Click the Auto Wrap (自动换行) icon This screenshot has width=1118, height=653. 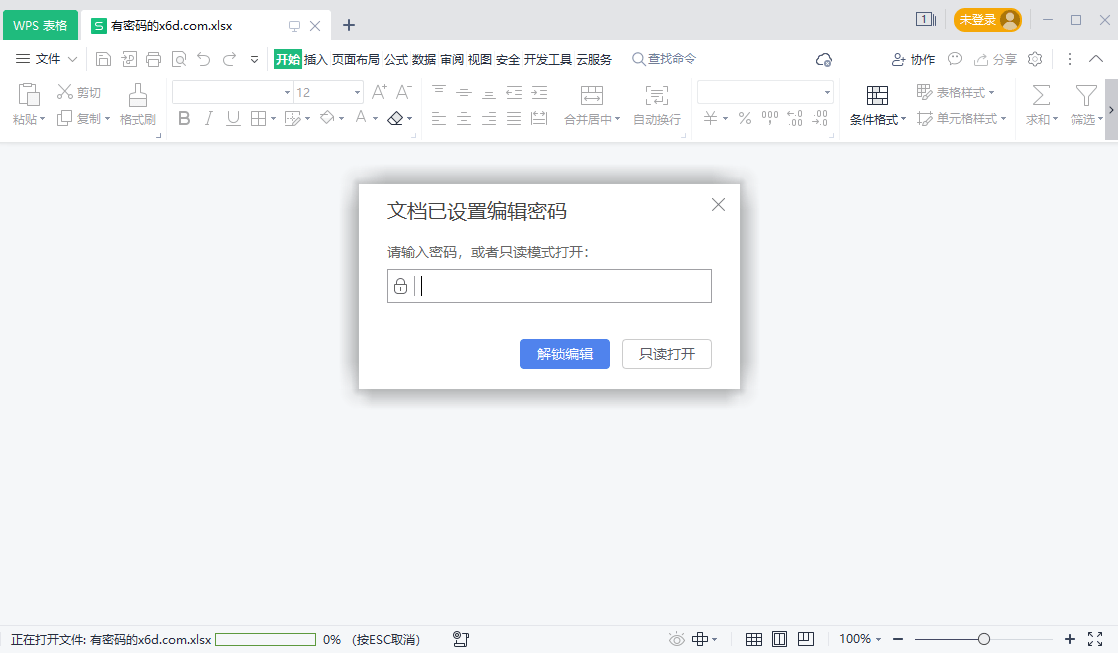click(657, 95)
